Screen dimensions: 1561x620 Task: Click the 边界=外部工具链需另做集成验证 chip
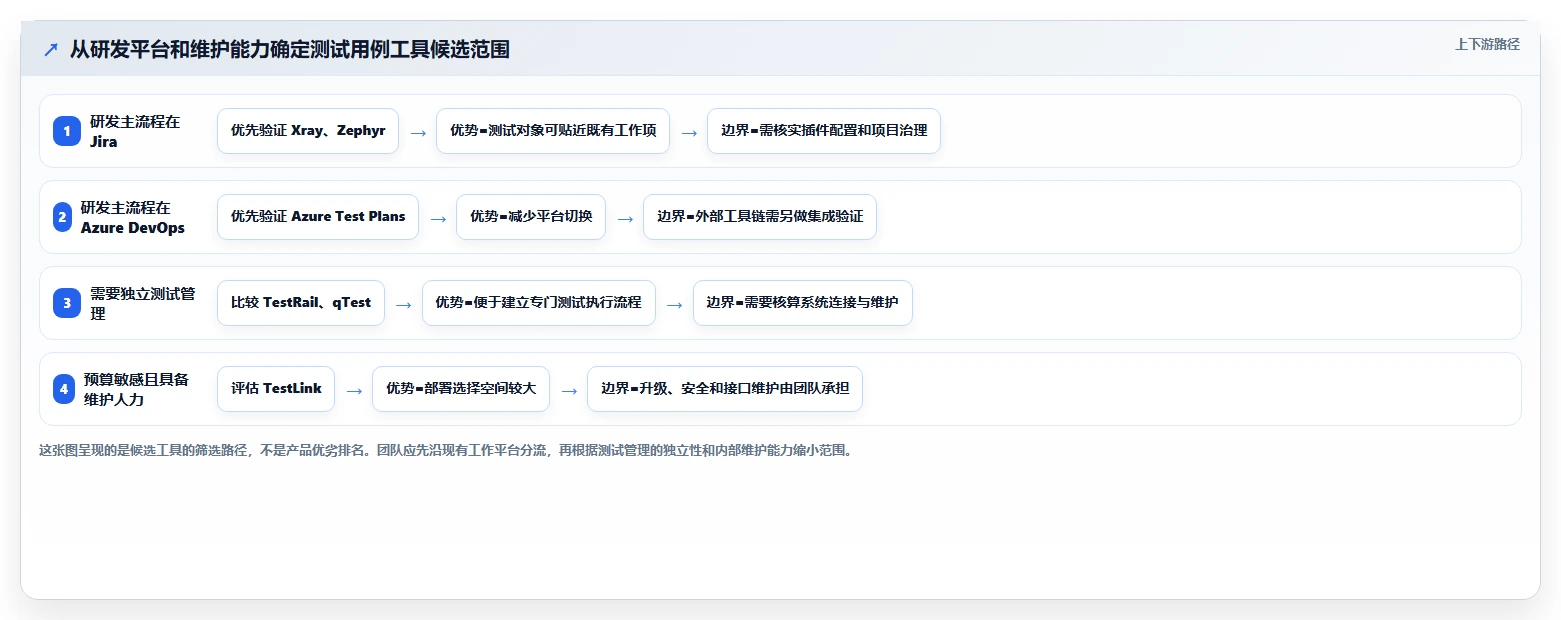[760, 217]
